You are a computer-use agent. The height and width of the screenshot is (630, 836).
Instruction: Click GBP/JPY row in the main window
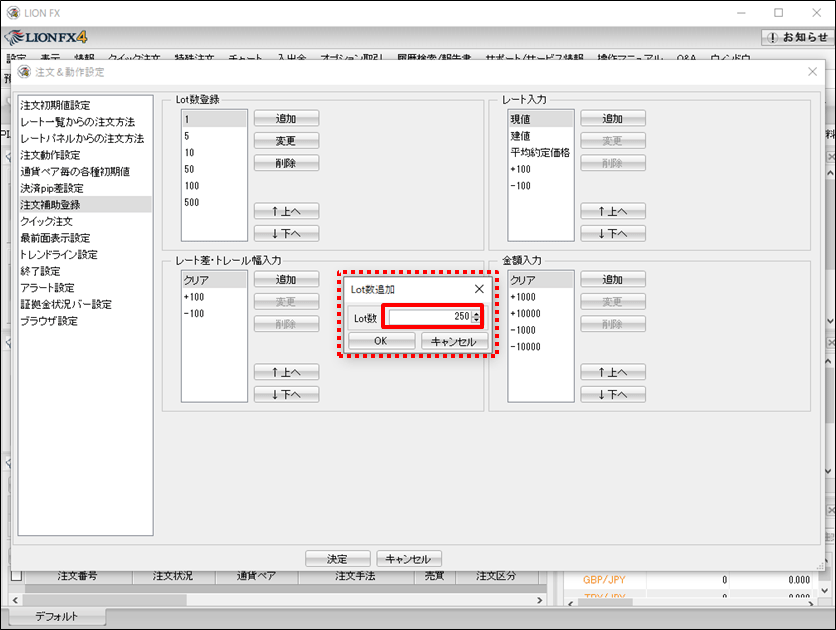coord(689,580)
